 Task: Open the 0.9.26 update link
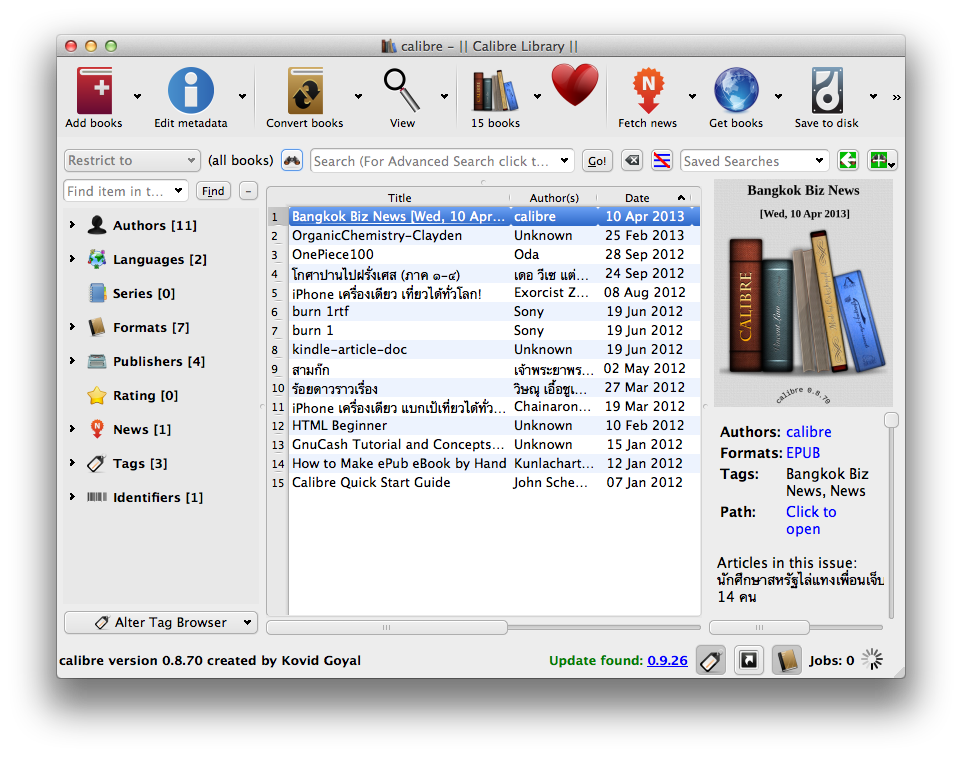(x=667, y=661)
